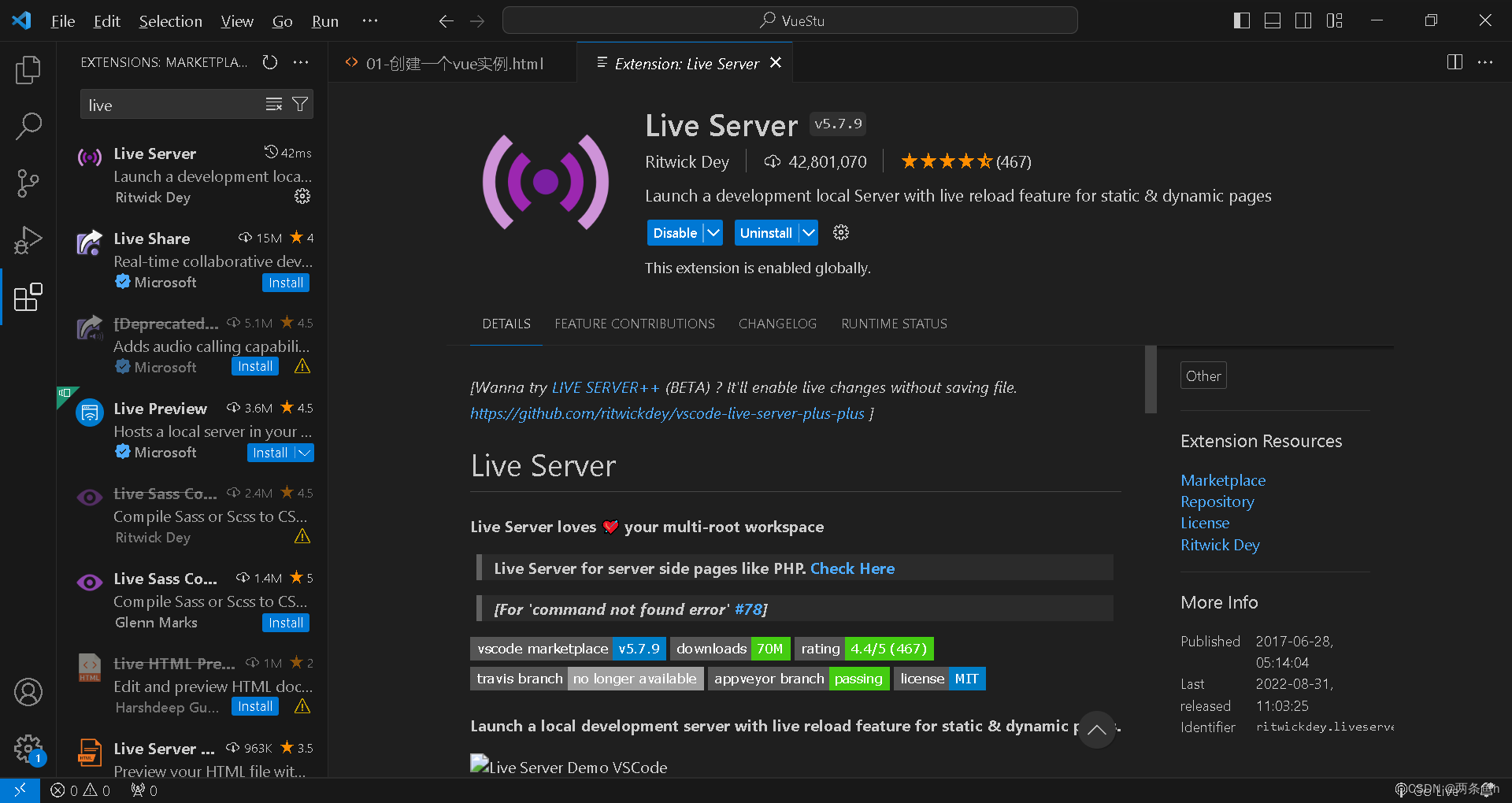Open the License resource link
Viewport: 1512px width, 803px height.
tap(1205, 523)
